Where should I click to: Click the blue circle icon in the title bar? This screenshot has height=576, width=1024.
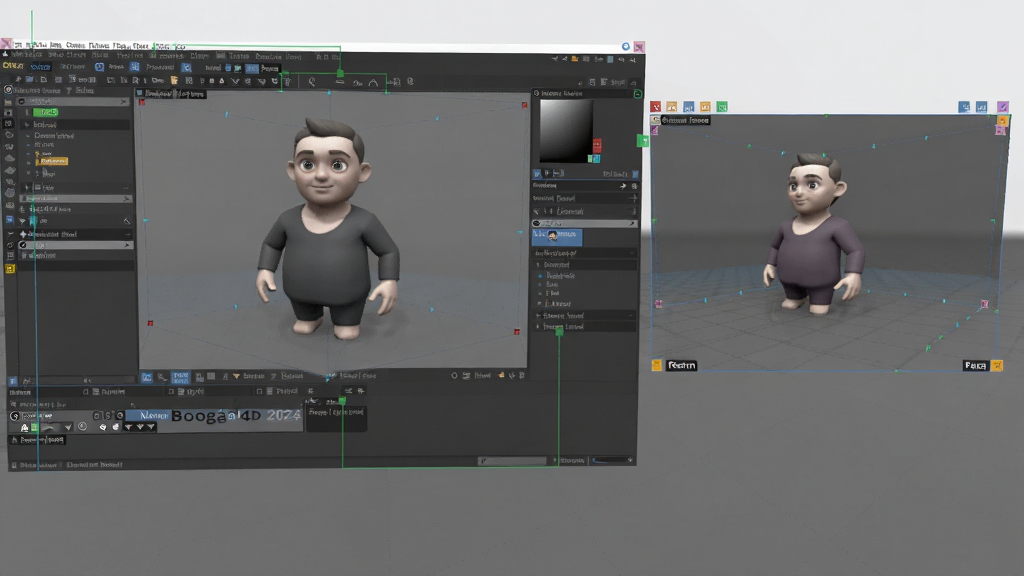626,46
